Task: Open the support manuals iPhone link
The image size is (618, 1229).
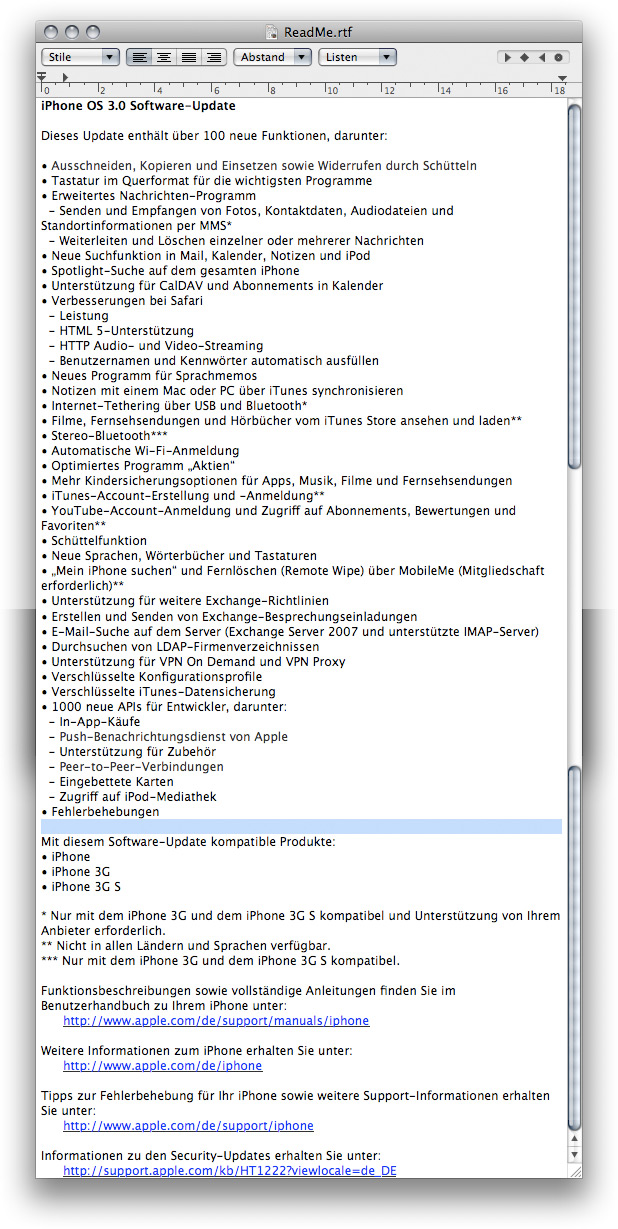Action: tap(216, 1021)
